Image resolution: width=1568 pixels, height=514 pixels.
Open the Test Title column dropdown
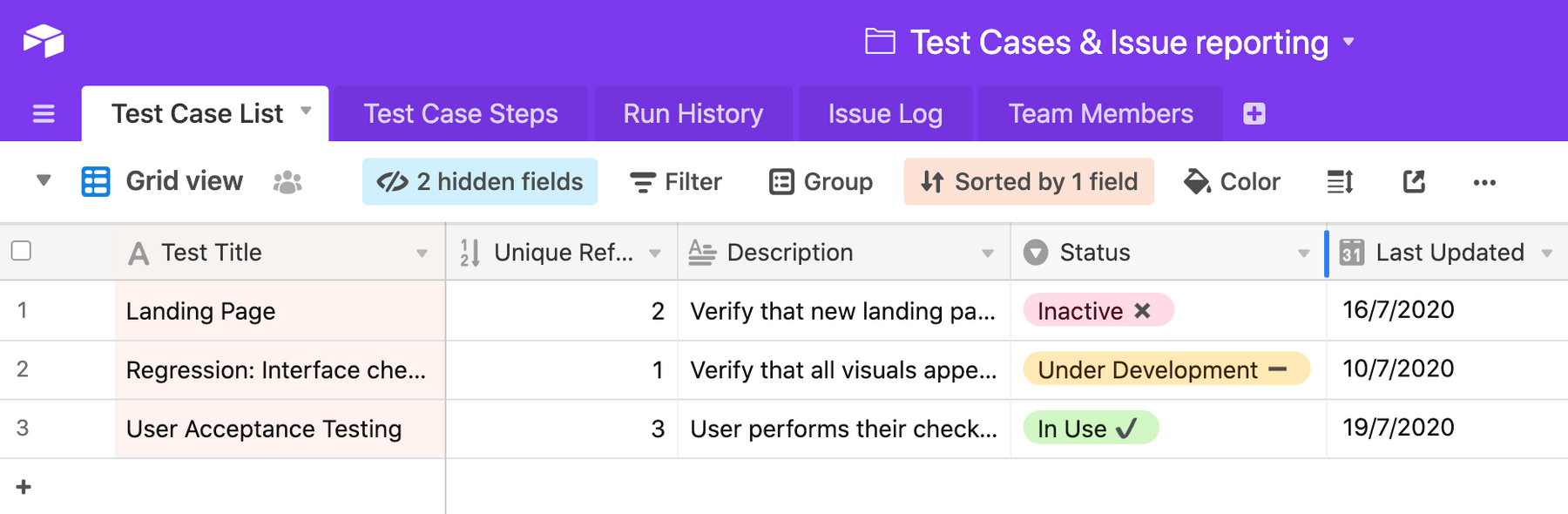click(x=422, y=254)
